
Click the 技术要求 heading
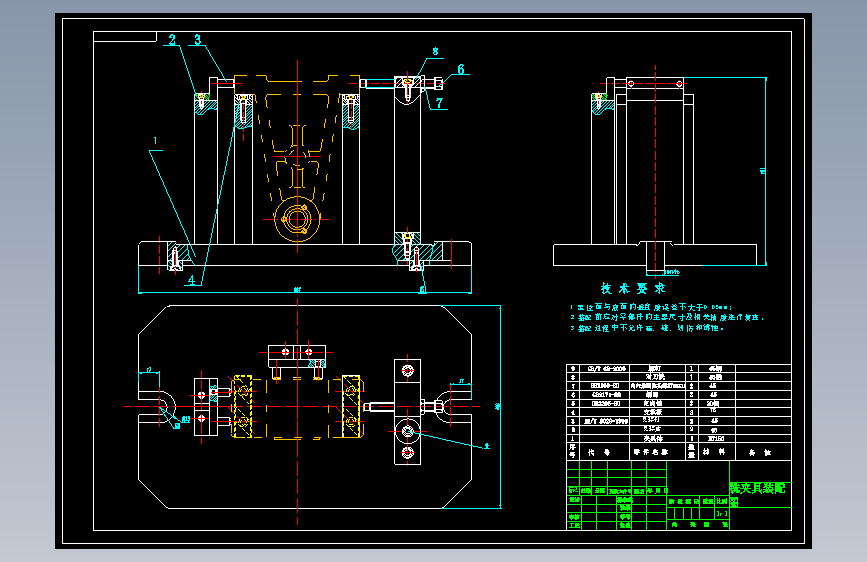click(633, 288)
